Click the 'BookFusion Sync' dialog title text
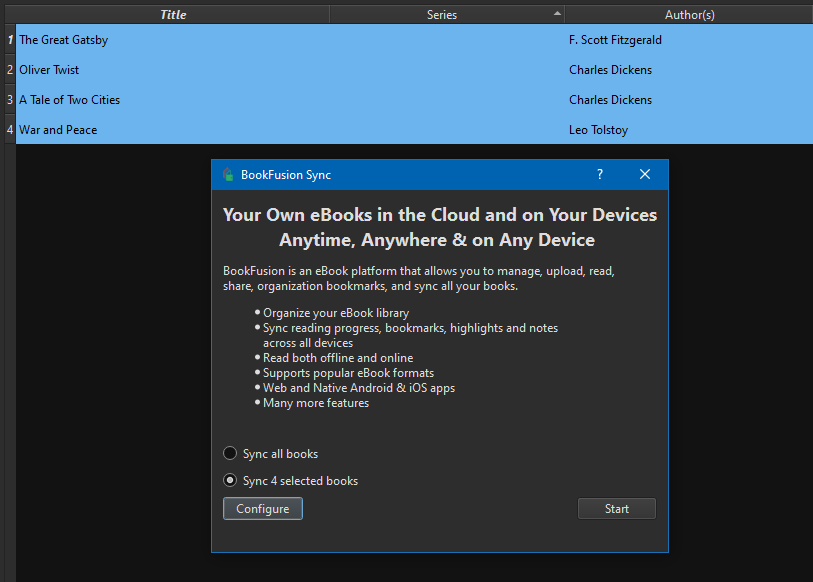 pos(286,175)
